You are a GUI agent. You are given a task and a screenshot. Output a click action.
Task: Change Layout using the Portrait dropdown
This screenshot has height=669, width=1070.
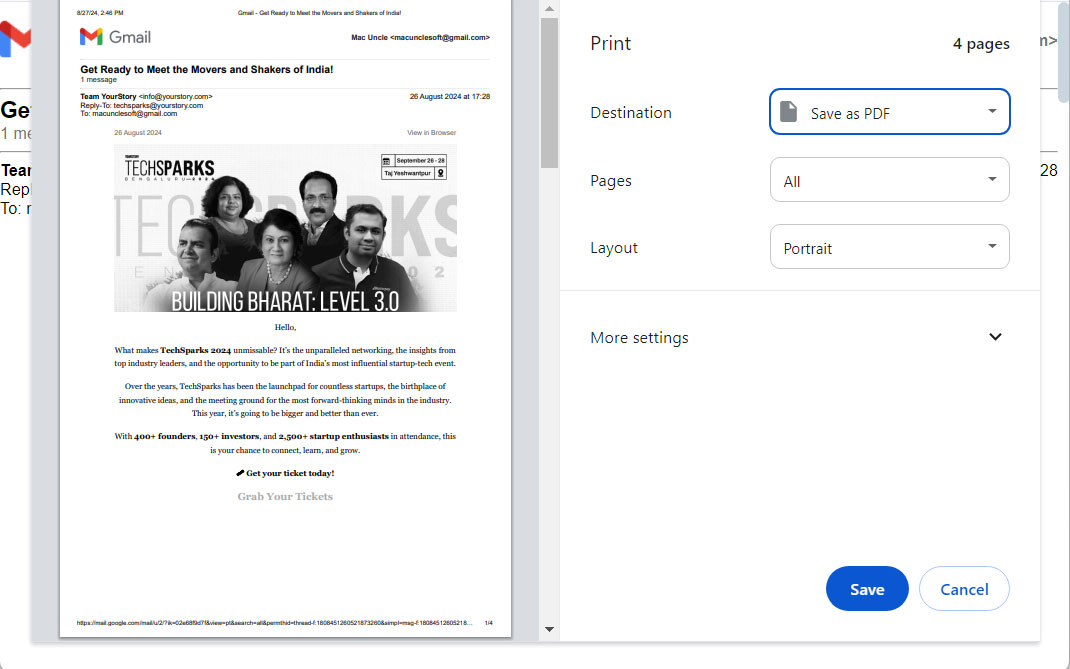(x=889, y=246)
